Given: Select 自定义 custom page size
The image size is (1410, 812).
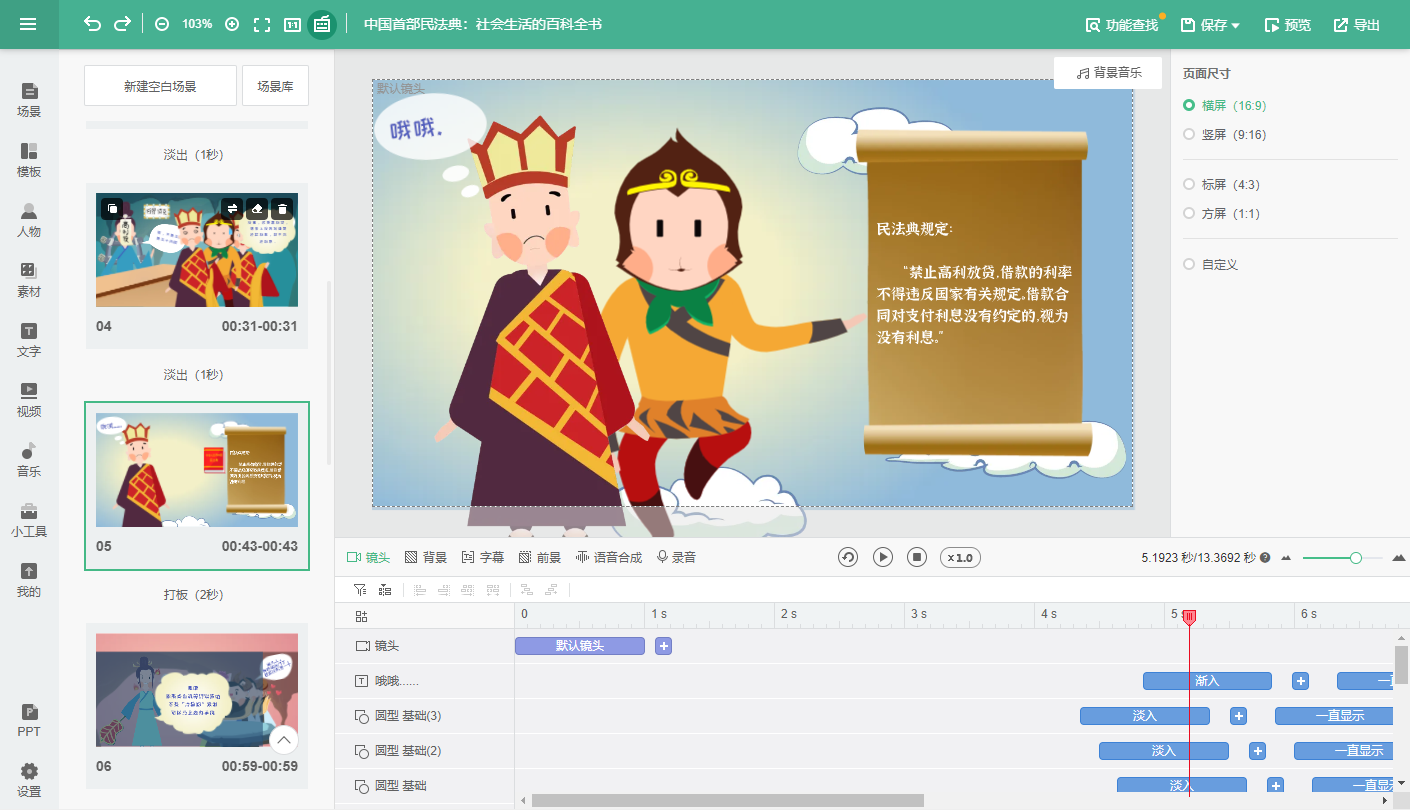Looking at the screenshot, I should pyautogui.click(x=1211, y=264).
